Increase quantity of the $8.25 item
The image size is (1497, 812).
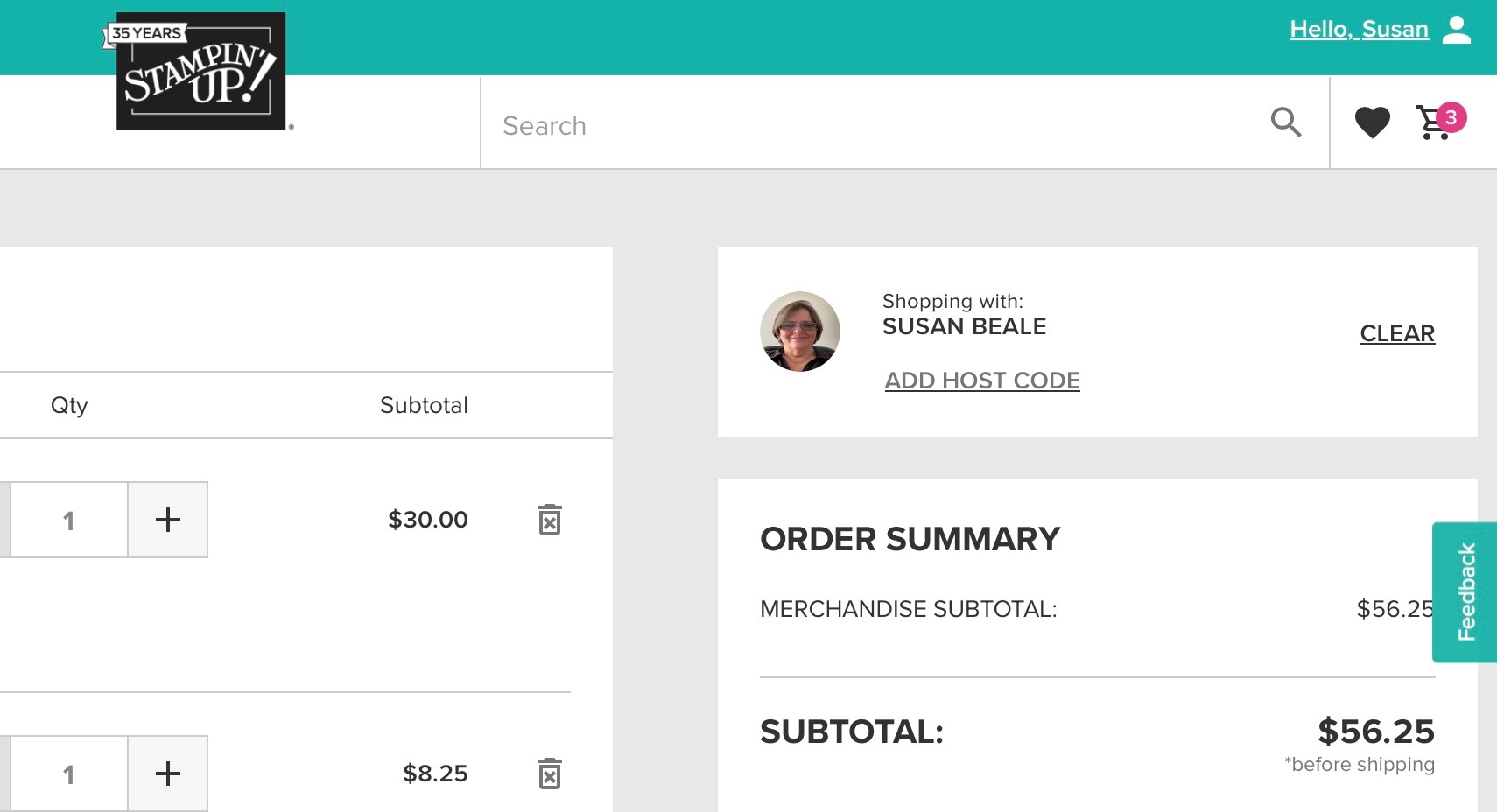click(x=167, y=773)
